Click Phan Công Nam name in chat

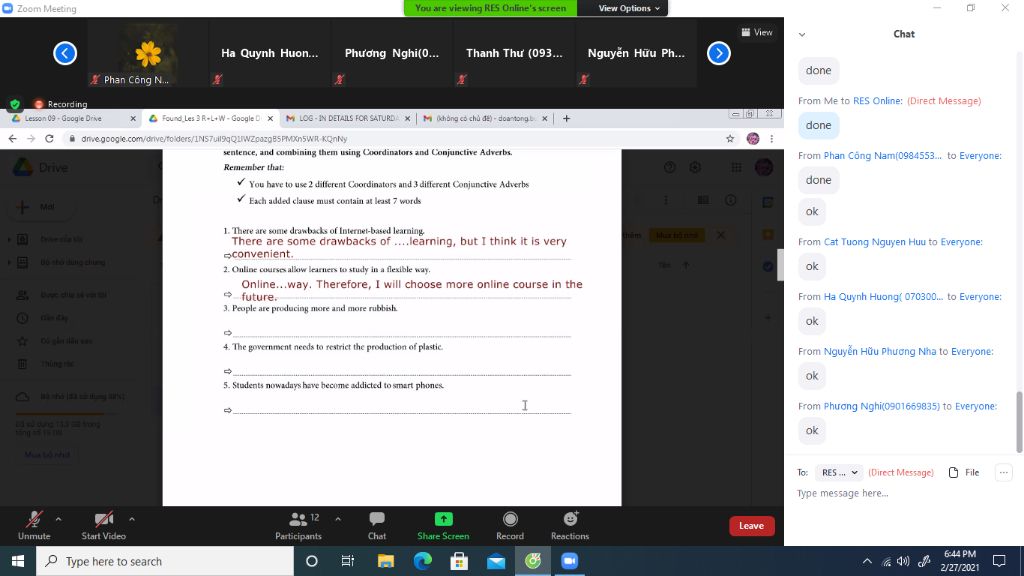tap(883, 155)
